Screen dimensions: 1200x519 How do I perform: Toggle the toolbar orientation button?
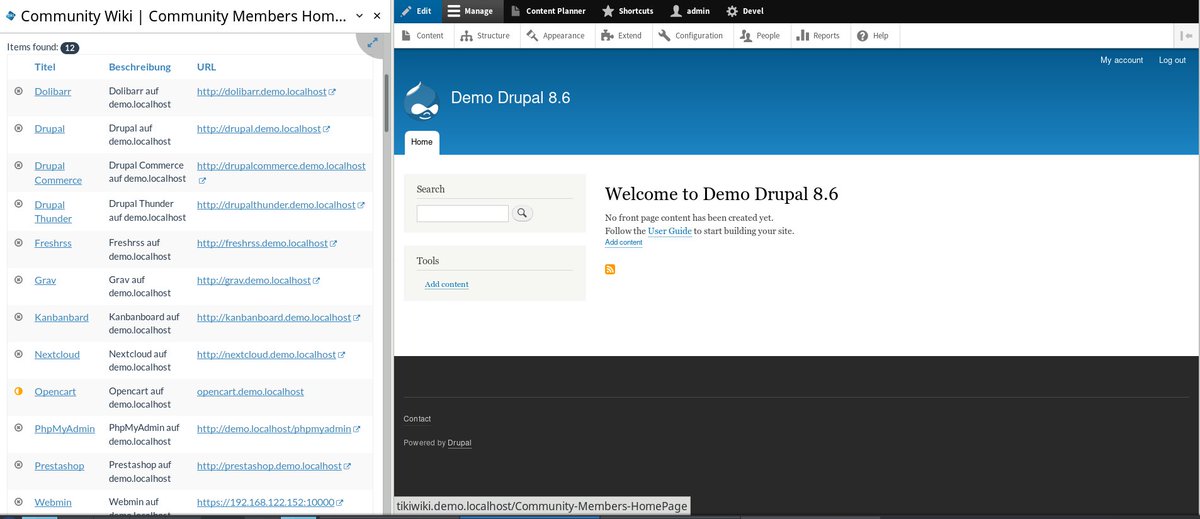pyautogui.click(x=1187, y=35)
